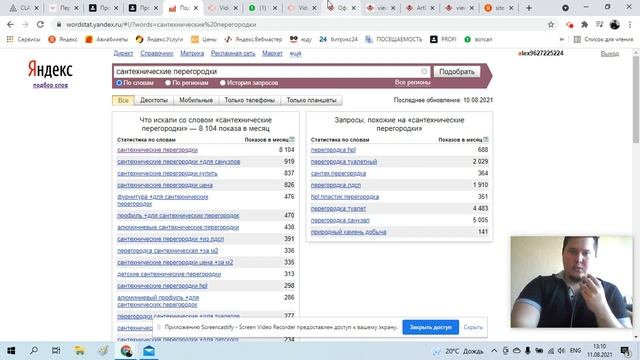Click Подобрать button
640x360 pixels.
457,71
